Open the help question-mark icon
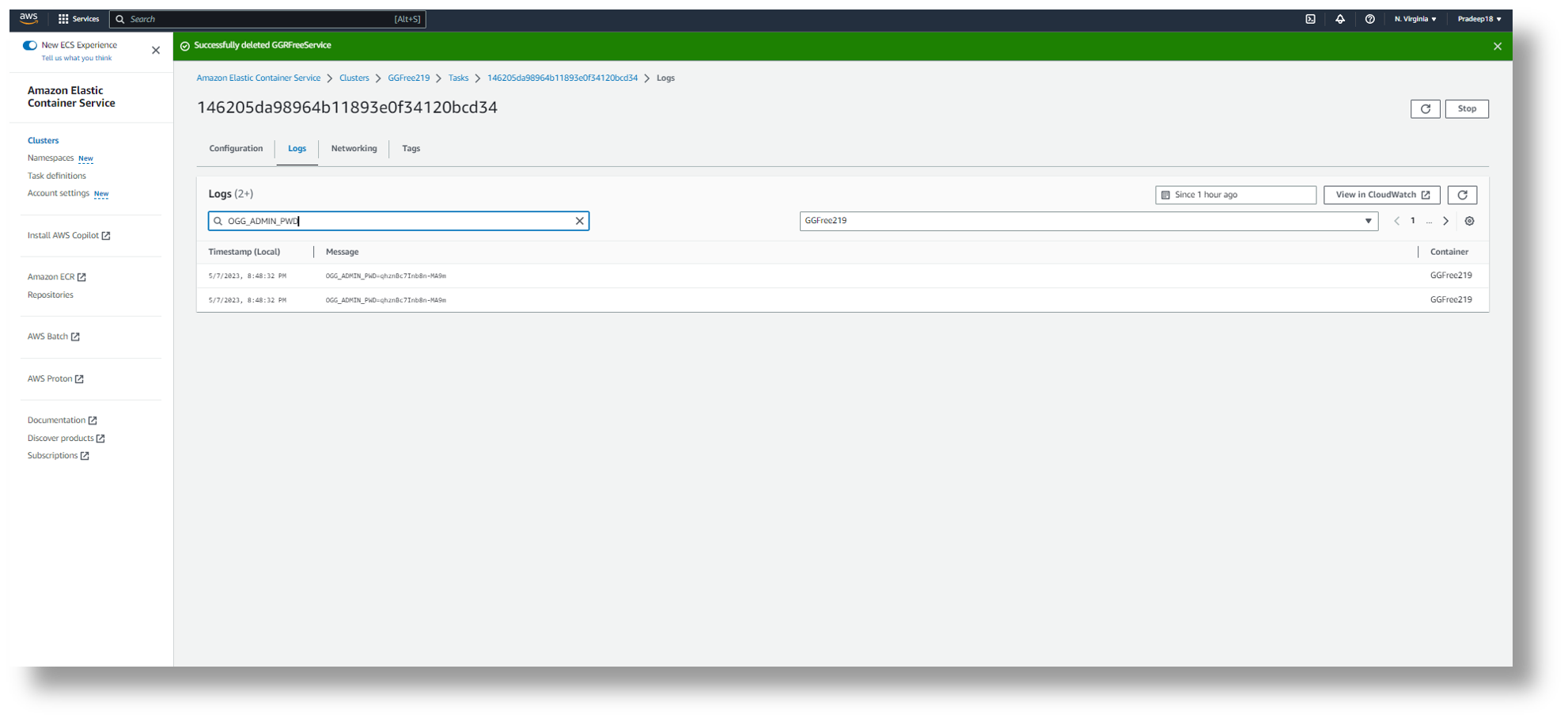 [x=1369, y=19]
